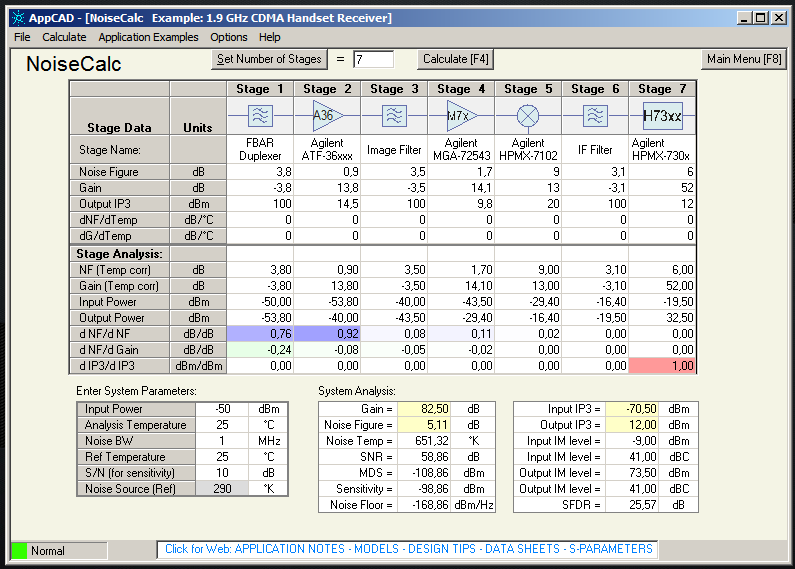Screen dimensions: 795x569
Task: Click the green d NF/d Gain cell -0,24
Action: pyautogui.click(x=260, y=350)
